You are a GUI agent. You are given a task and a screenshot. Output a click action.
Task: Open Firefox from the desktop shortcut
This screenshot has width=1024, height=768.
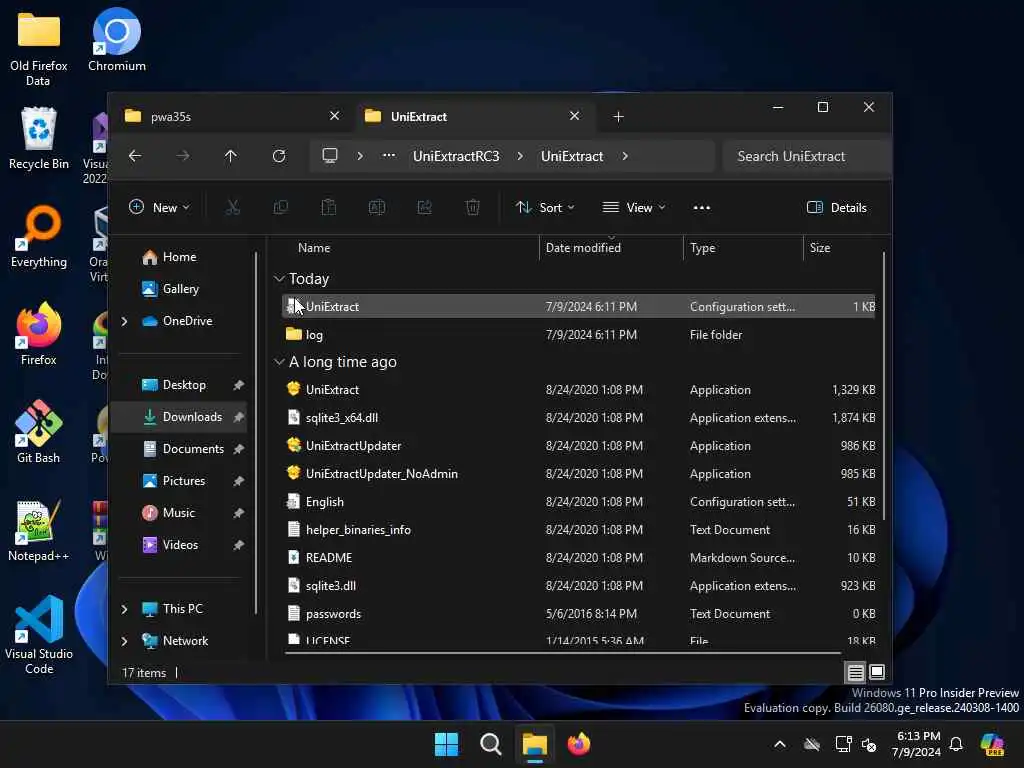tap(39, 334)
